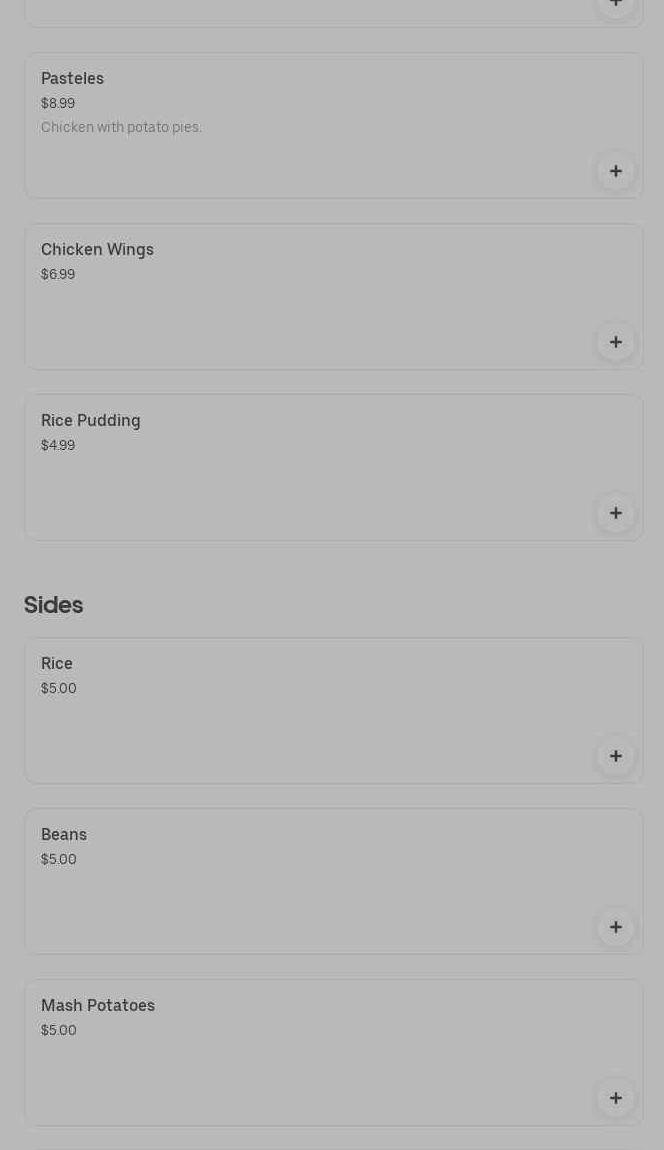Tap the plus icon for Mash Potatoes
Viewport: 664px width, 1150px height.
coord(616,1098)
